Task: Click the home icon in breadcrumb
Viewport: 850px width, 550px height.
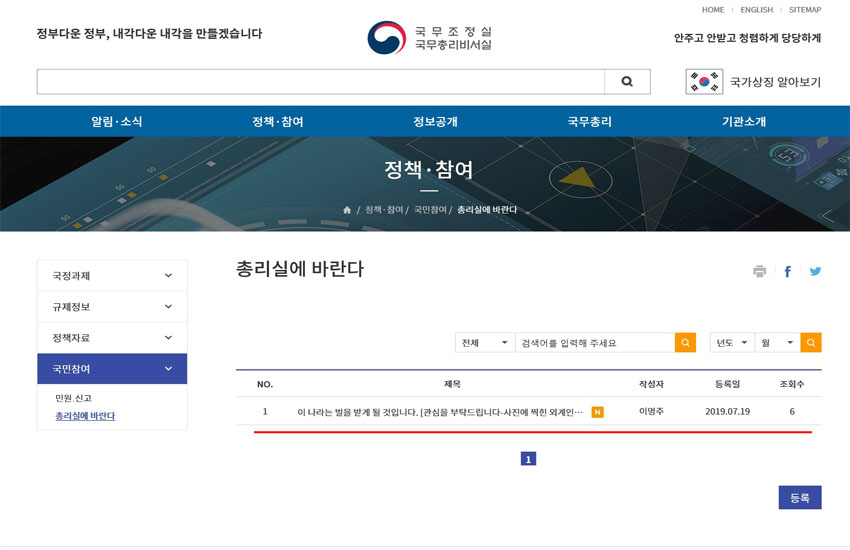Action: pyautogui.click(x=347, y=210)
